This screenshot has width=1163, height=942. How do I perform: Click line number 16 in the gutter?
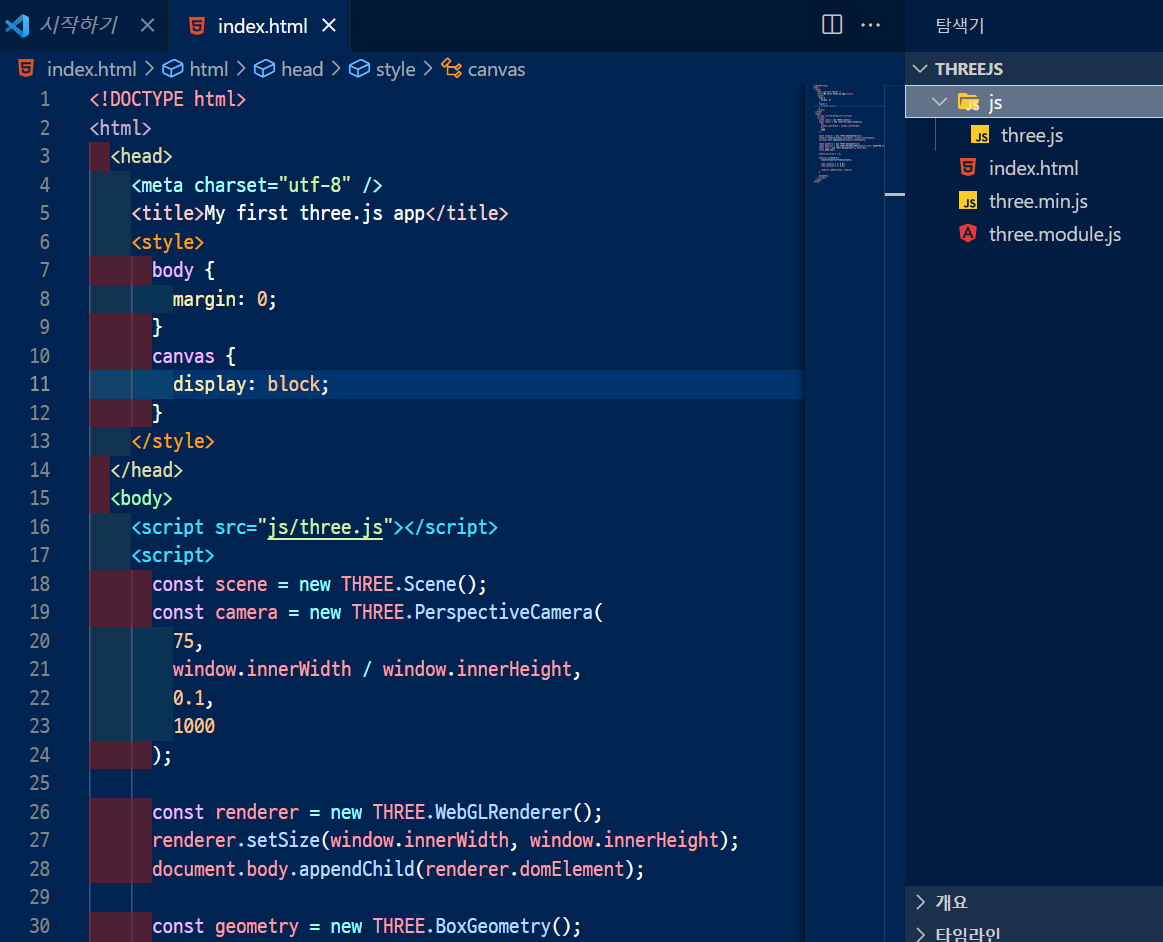pos(40,527)
